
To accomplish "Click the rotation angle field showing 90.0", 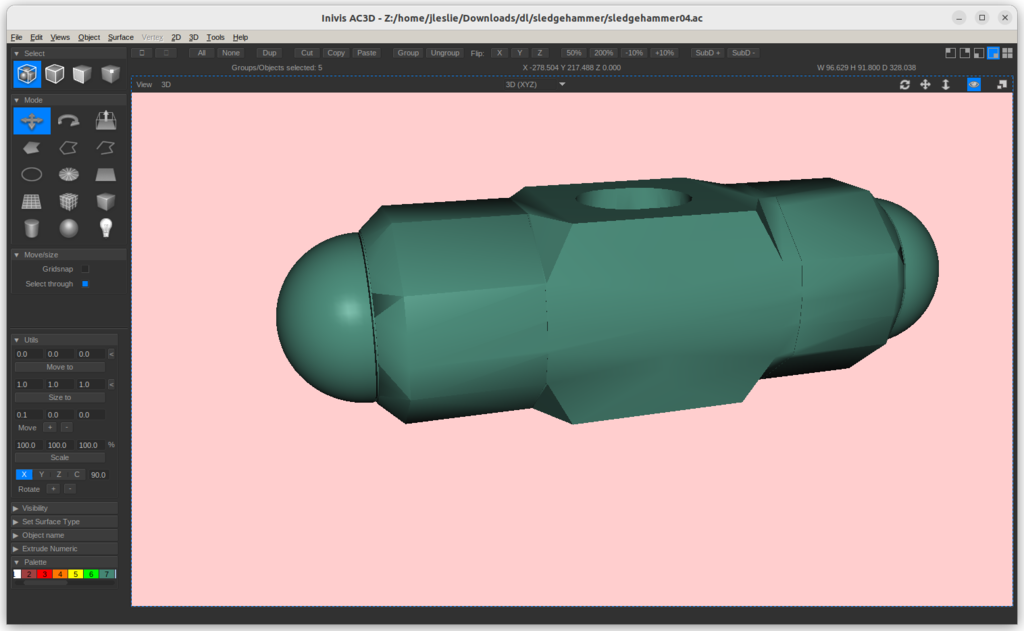I will coord(98,475).
